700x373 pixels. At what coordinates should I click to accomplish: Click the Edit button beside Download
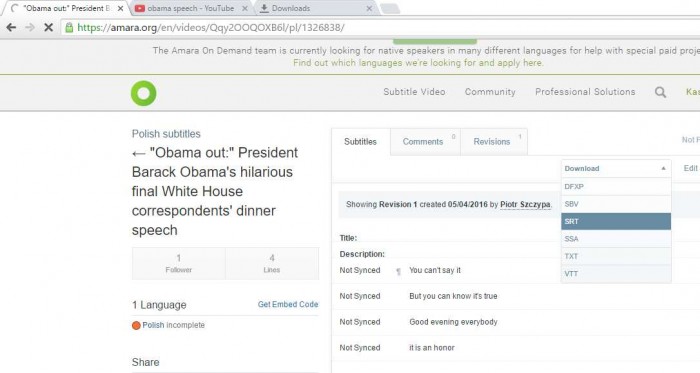[x=690, y=168]
